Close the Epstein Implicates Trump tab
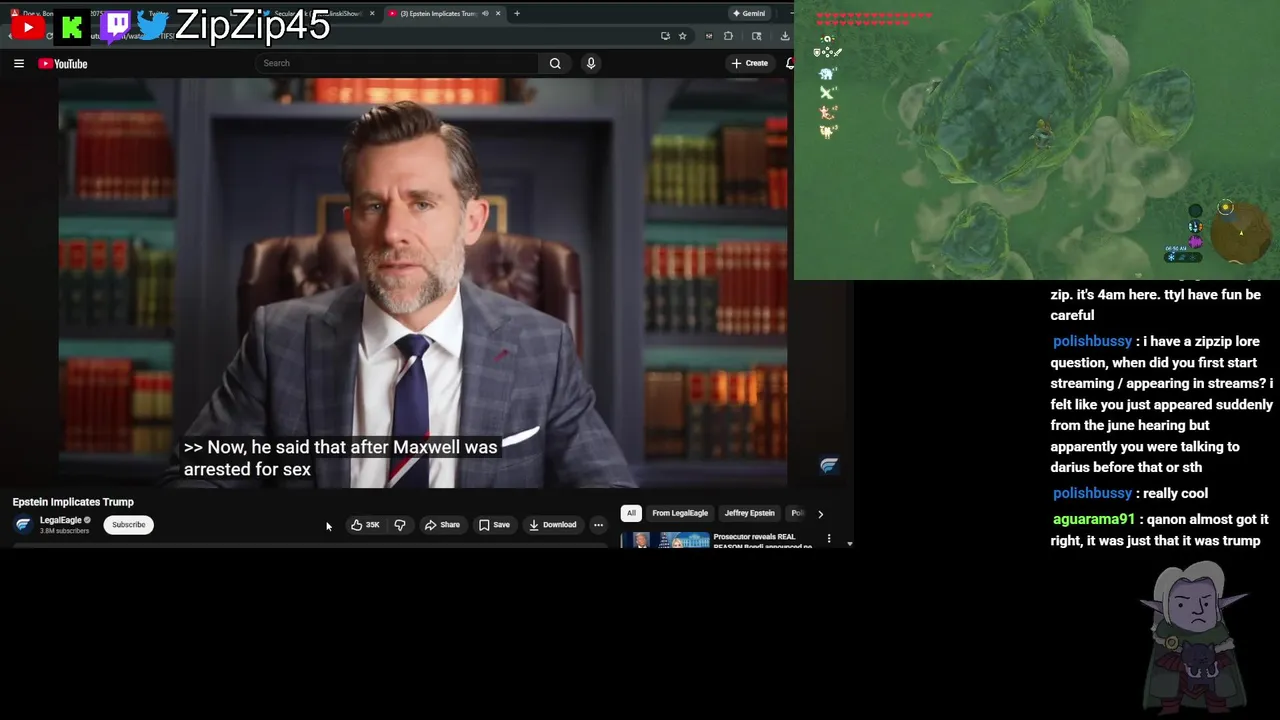This screenshot has height=720, width=1280. 499,13
